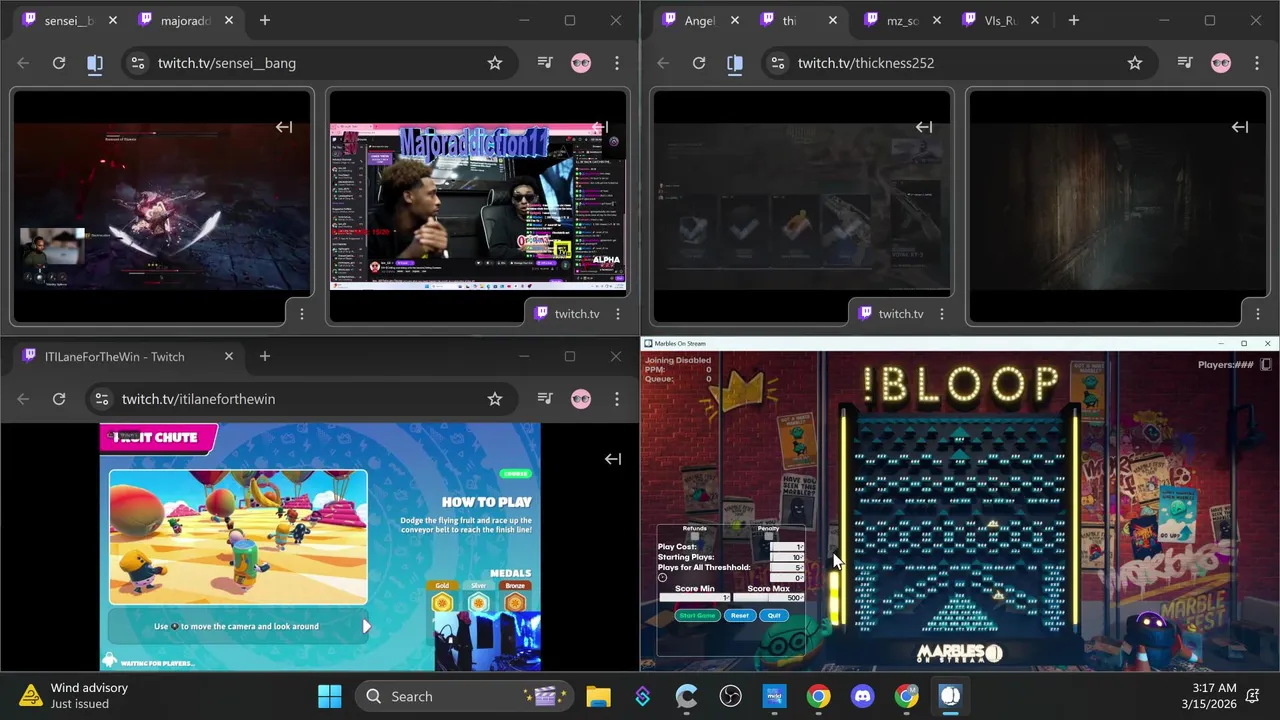Open Discord from the taskbar

pos(862,696)
